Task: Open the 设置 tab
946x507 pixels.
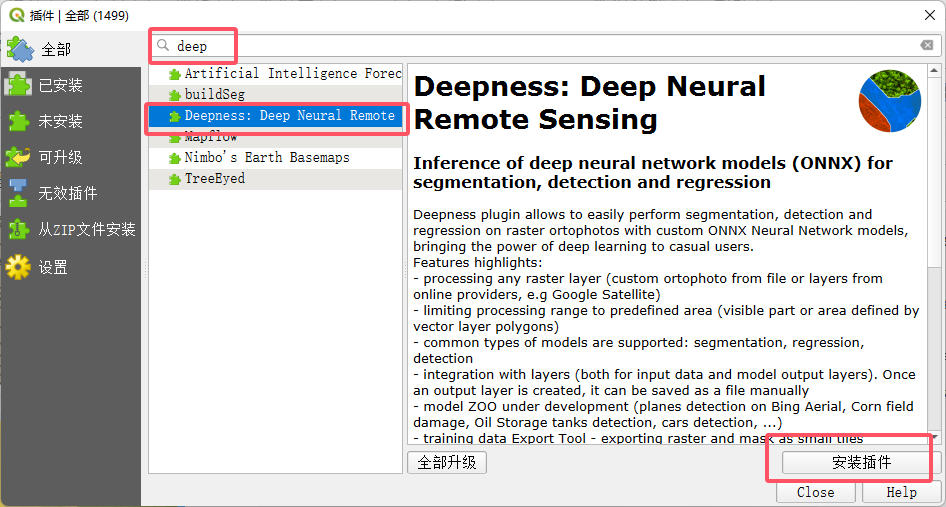Action: [70, 266]
